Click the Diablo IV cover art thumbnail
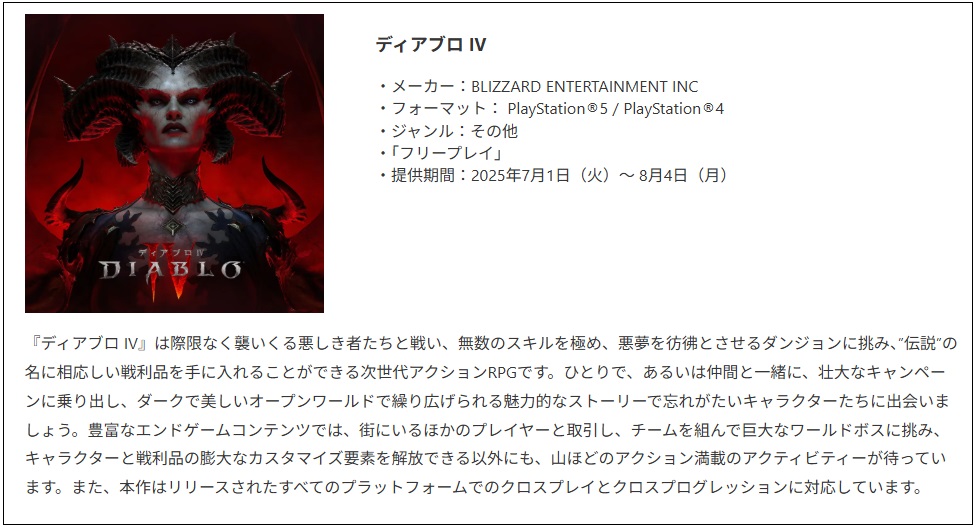 (x=174, y=163)
